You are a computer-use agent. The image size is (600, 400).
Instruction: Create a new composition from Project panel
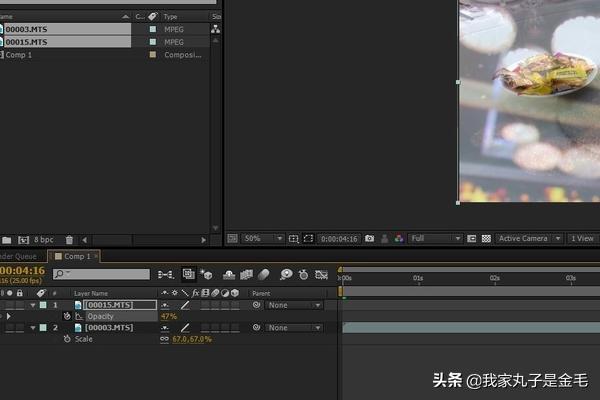pos(24,240)
